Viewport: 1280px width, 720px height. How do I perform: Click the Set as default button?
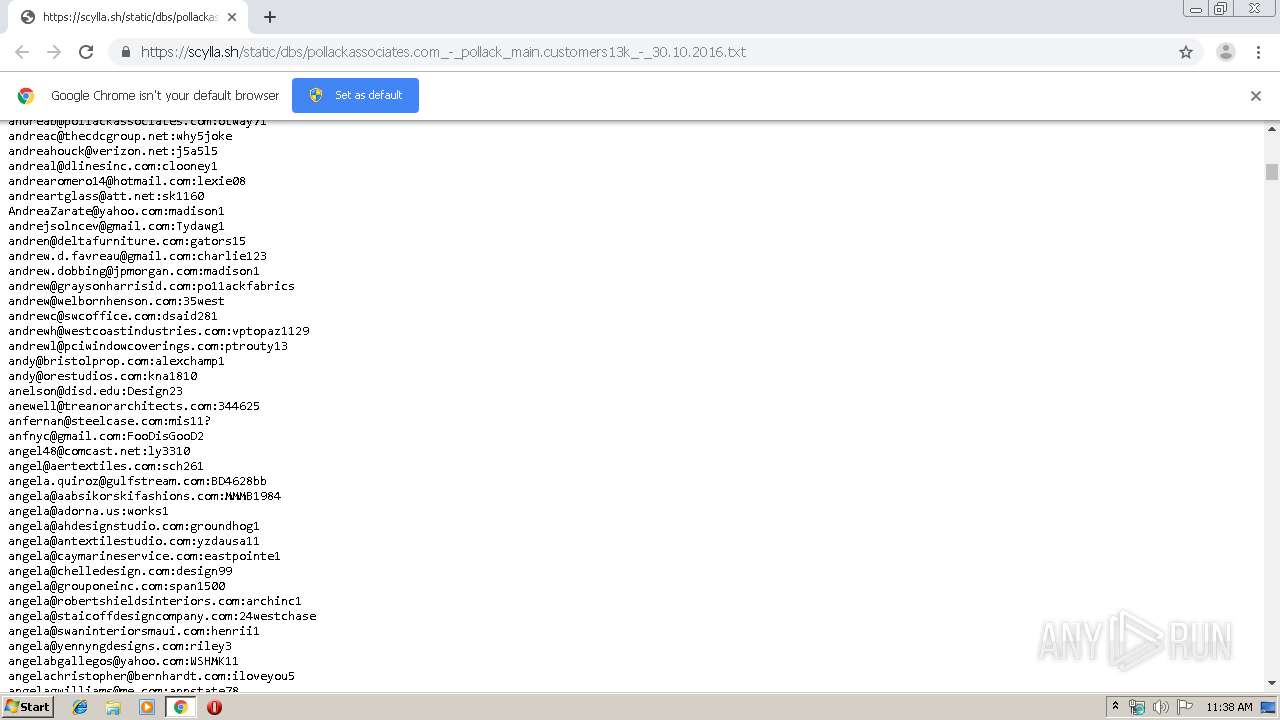point(355,95)
